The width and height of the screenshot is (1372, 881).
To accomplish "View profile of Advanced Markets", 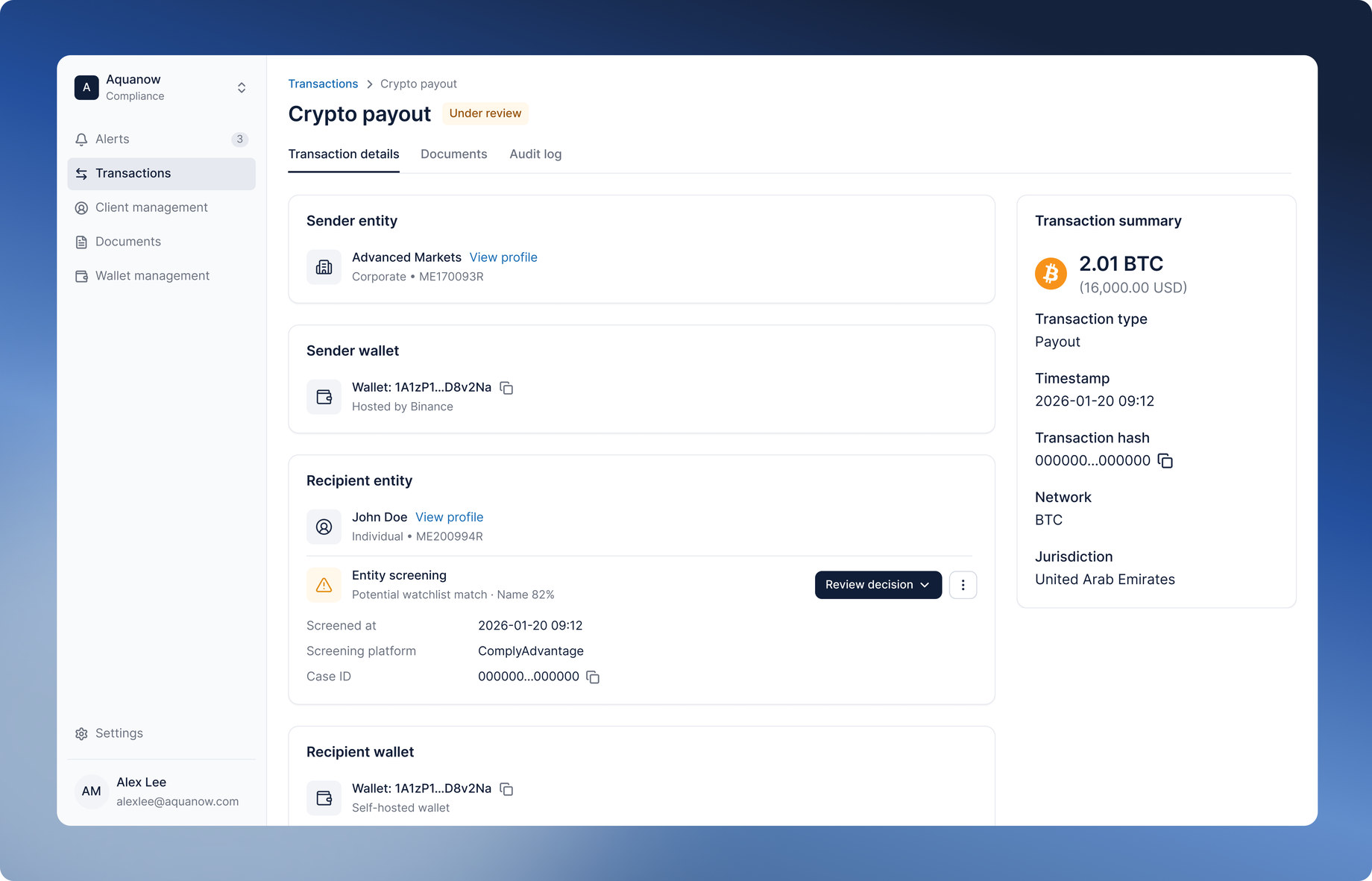I will coord(503,257).
